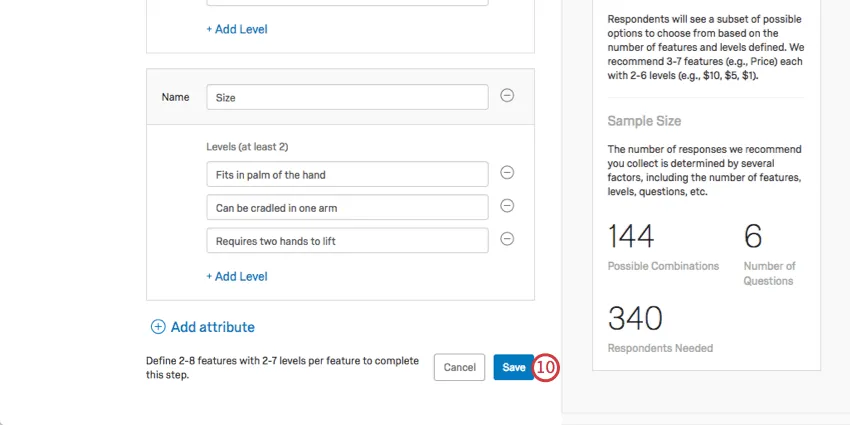Remove the Size attribute with minus icon
Image resolution: width=850 pixels, height=425 pixels.
pyautogui.click(x=507, y=96)
